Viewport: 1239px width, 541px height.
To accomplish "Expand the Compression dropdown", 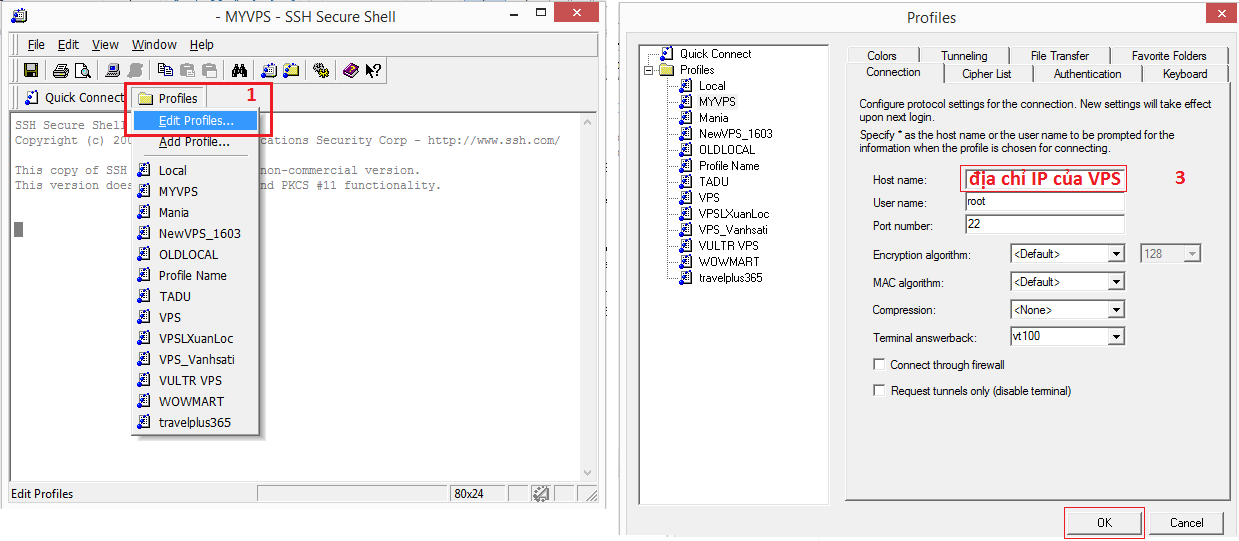I will (1116, 311).
